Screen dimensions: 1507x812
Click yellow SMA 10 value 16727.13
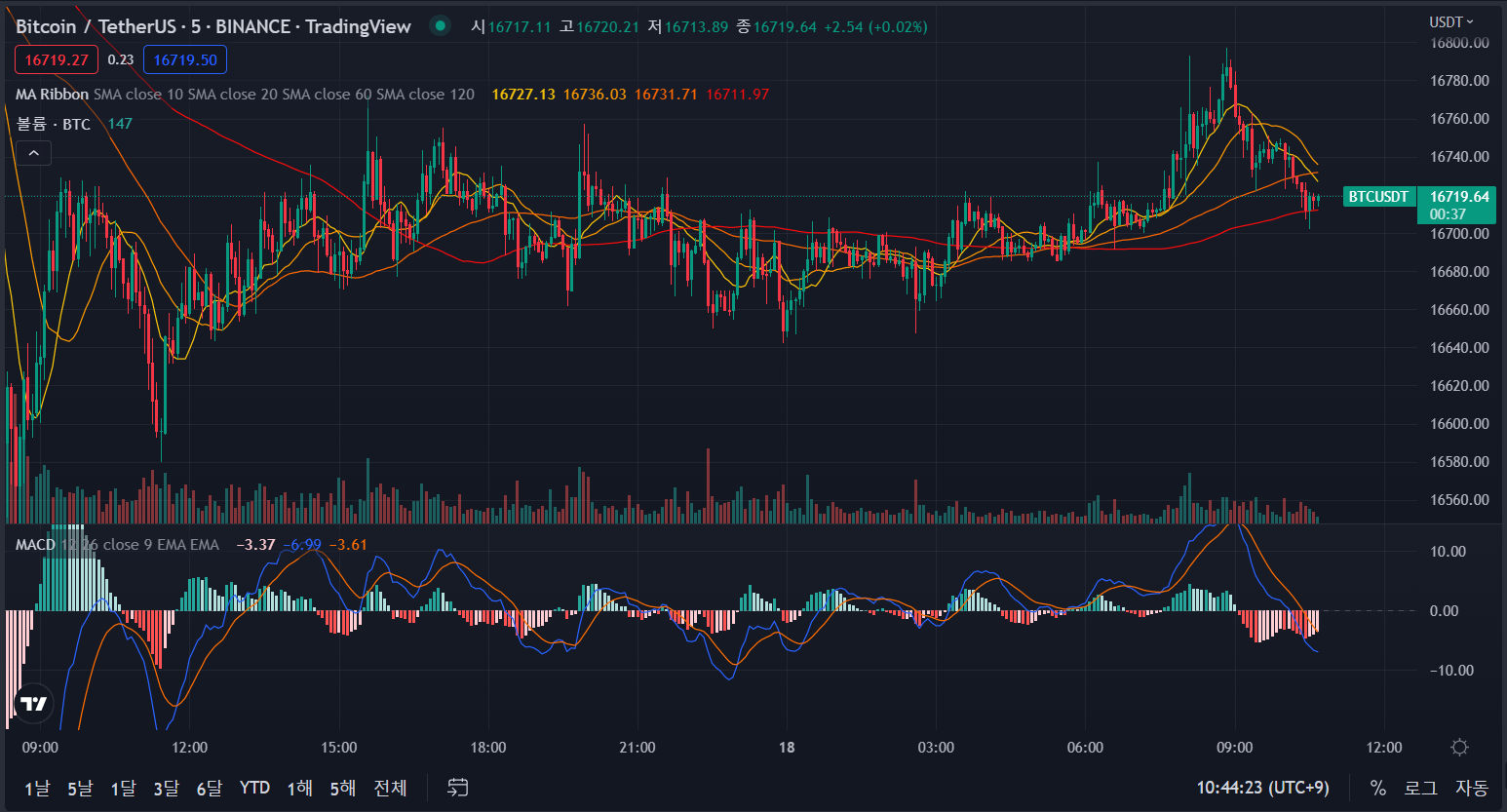coord(523,95)
